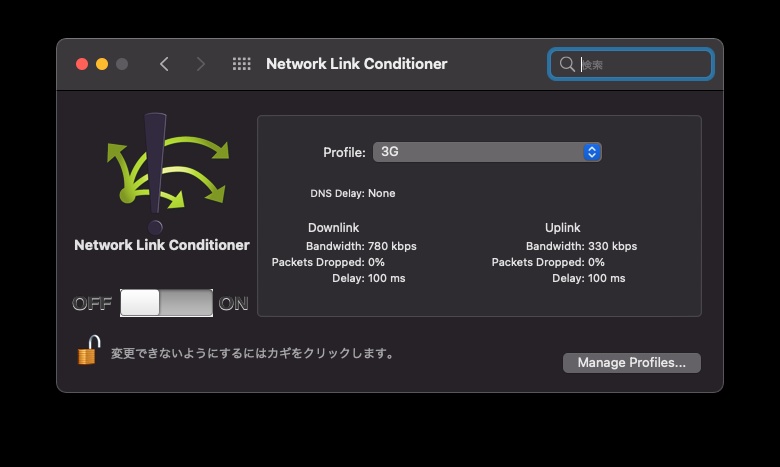Click the Profile: label

point(344,152)
